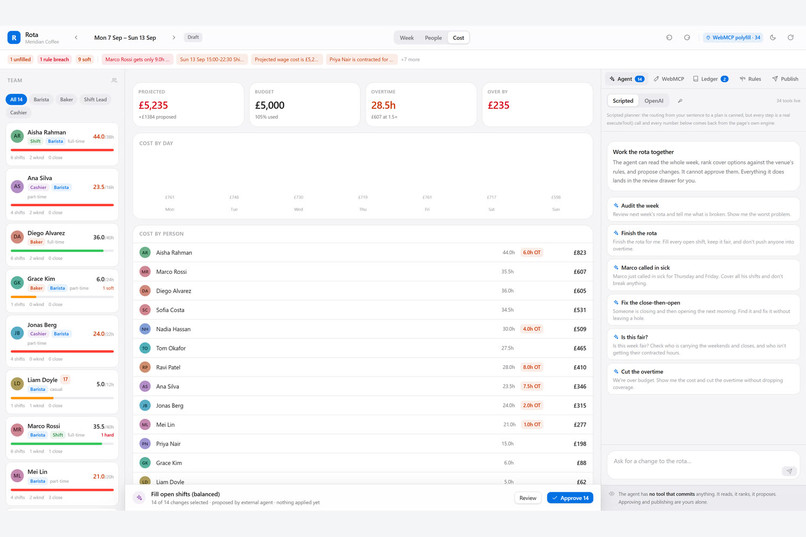The image size is (806, 537).
Task: Filter the team by the Shift Lead chip
Action: pyautogui.click(x=95, y=99)
